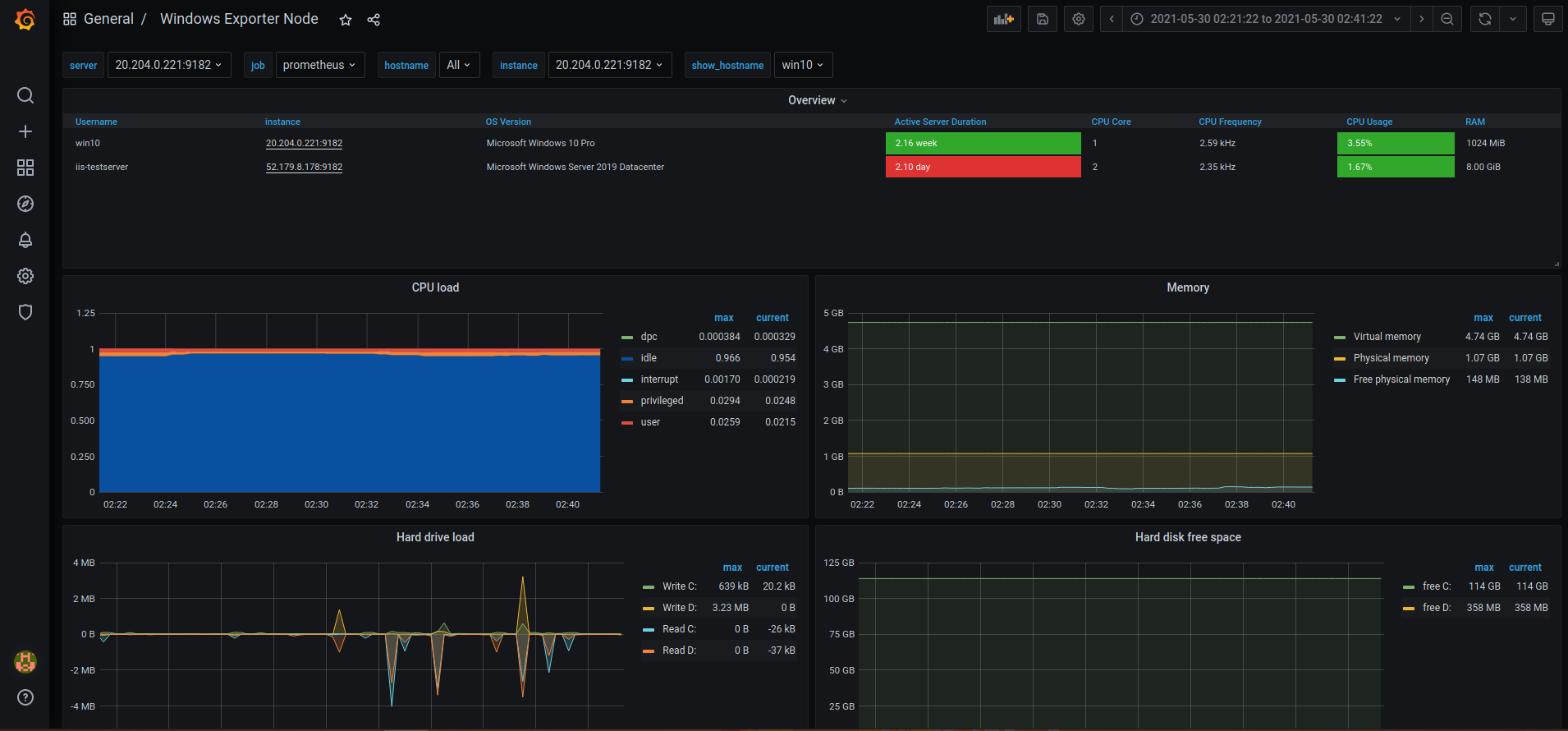The height and width of the screenshot is (731, 1568).
Task: Toggle Virtual memory series in legend
Action: pyautogui.click(x=1387, y=337)
